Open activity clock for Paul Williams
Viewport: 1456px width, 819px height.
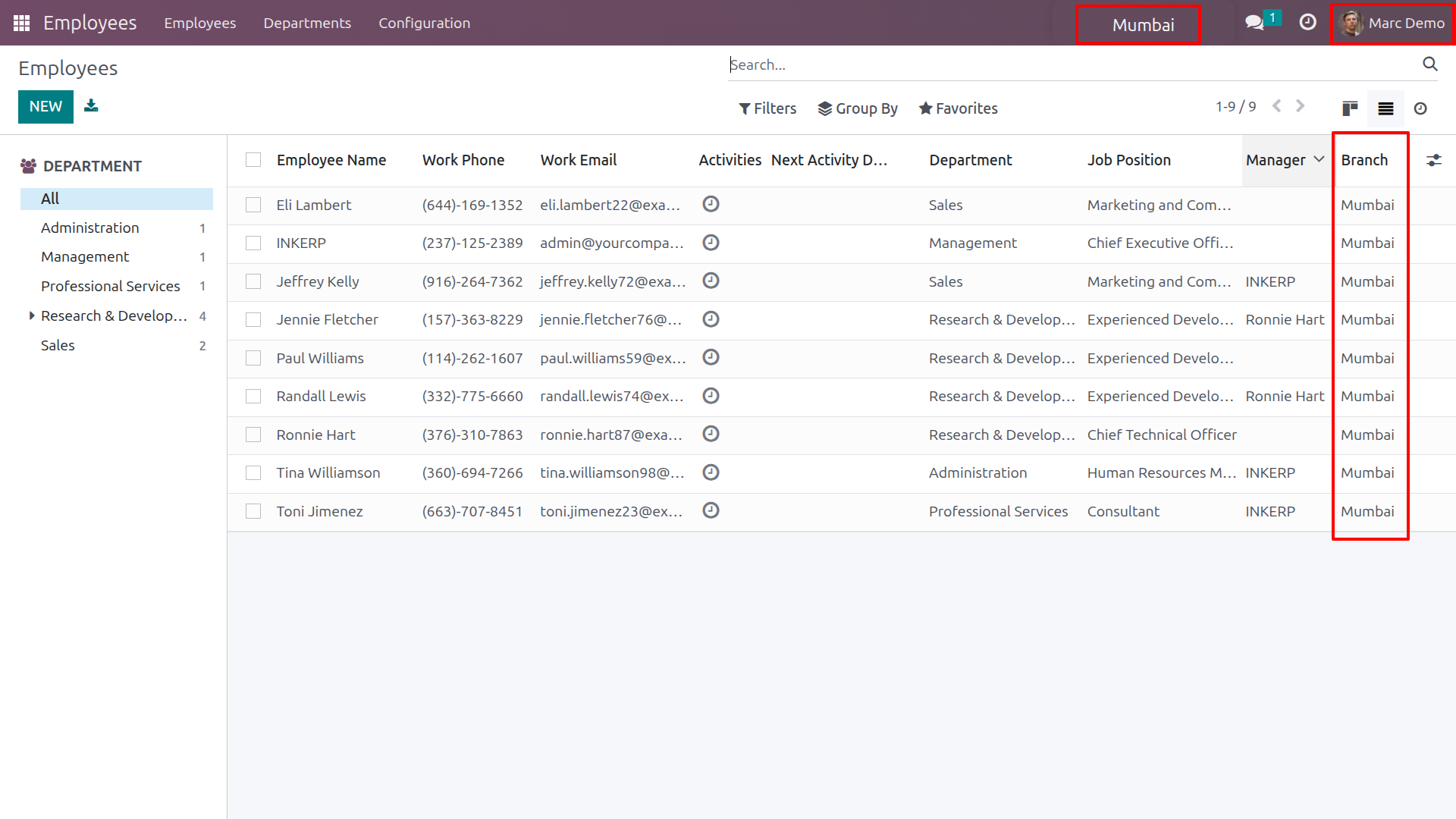tap(711, 357)
